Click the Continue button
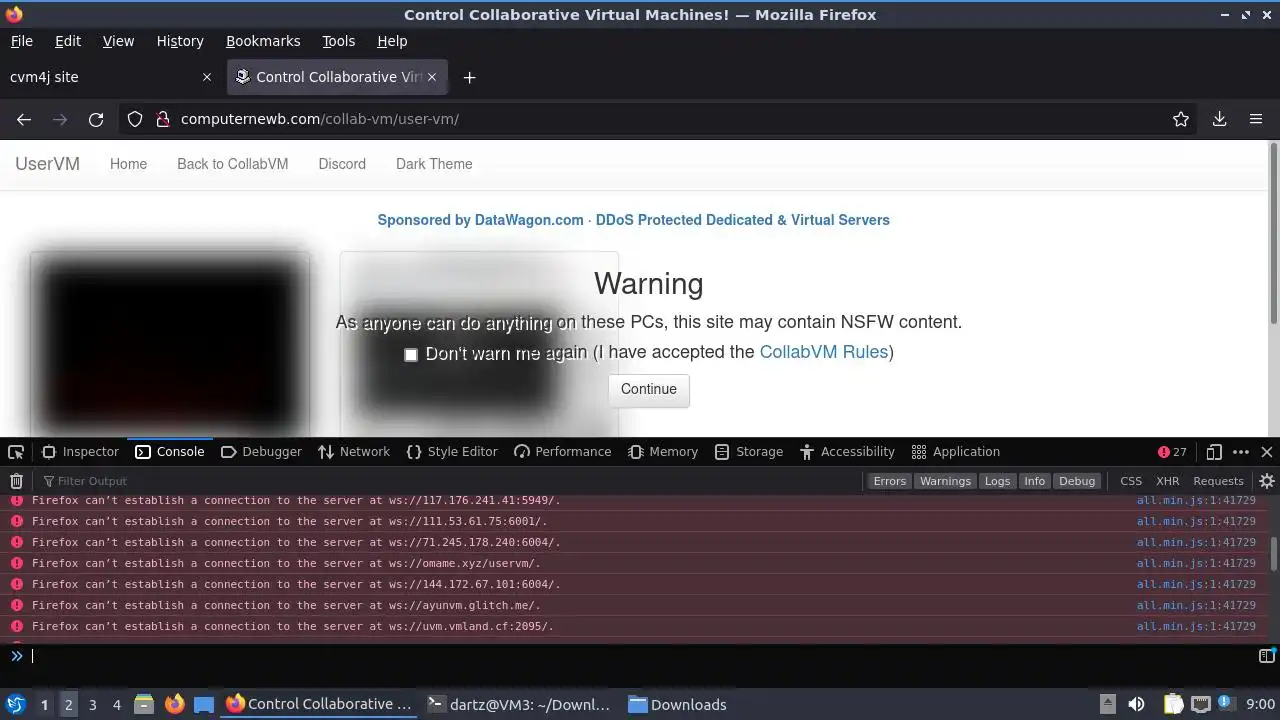This screenshot has height=720, width=1280. [649, 389]
